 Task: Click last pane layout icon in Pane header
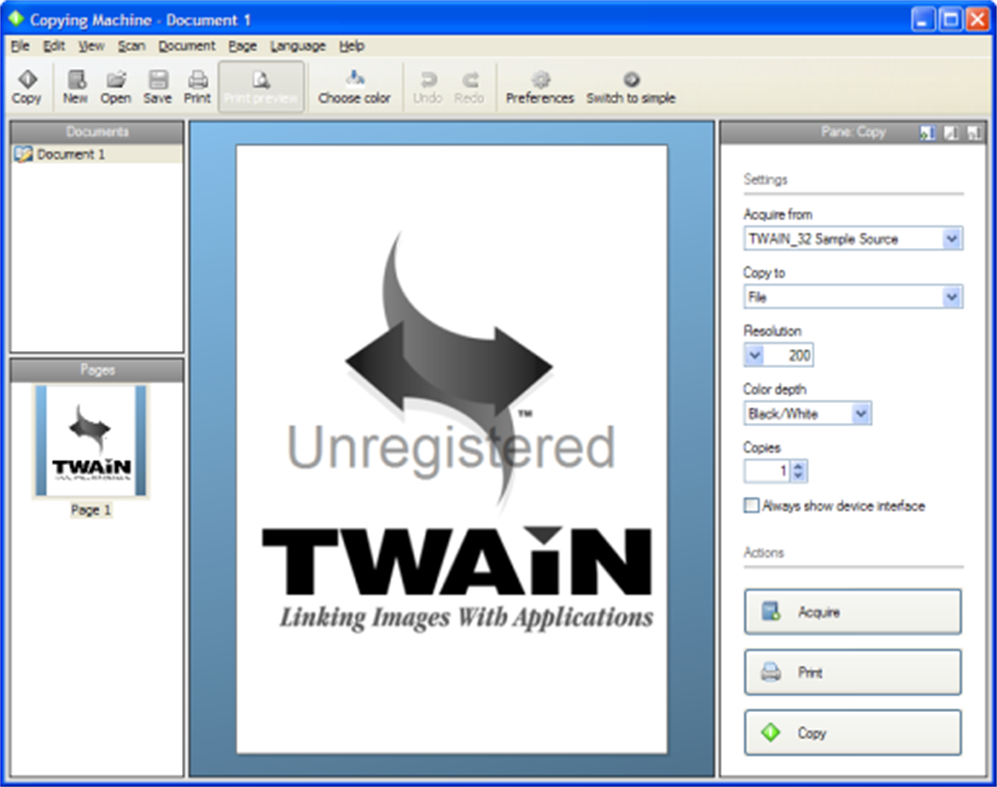973,132
